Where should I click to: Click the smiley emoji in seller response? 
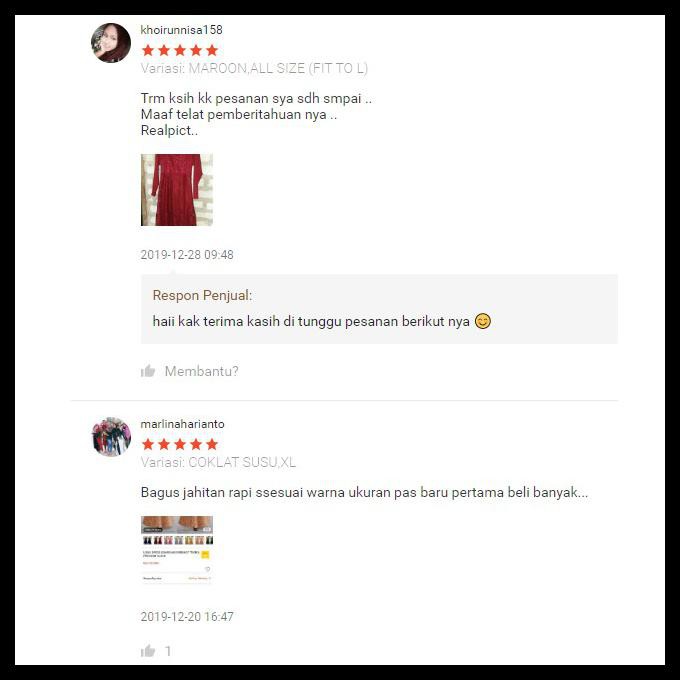tap(483, 321)
